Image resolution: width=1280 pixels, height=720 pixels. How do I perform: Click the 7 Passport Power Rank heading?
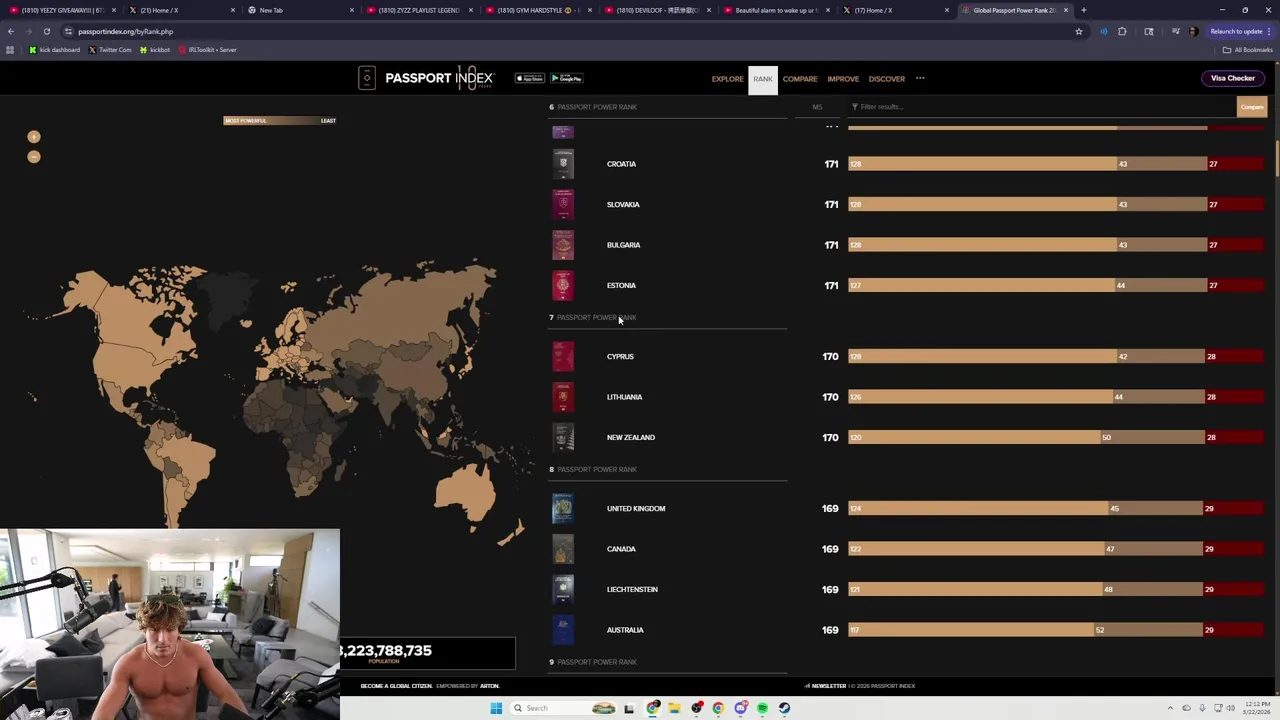pos(592,318)
